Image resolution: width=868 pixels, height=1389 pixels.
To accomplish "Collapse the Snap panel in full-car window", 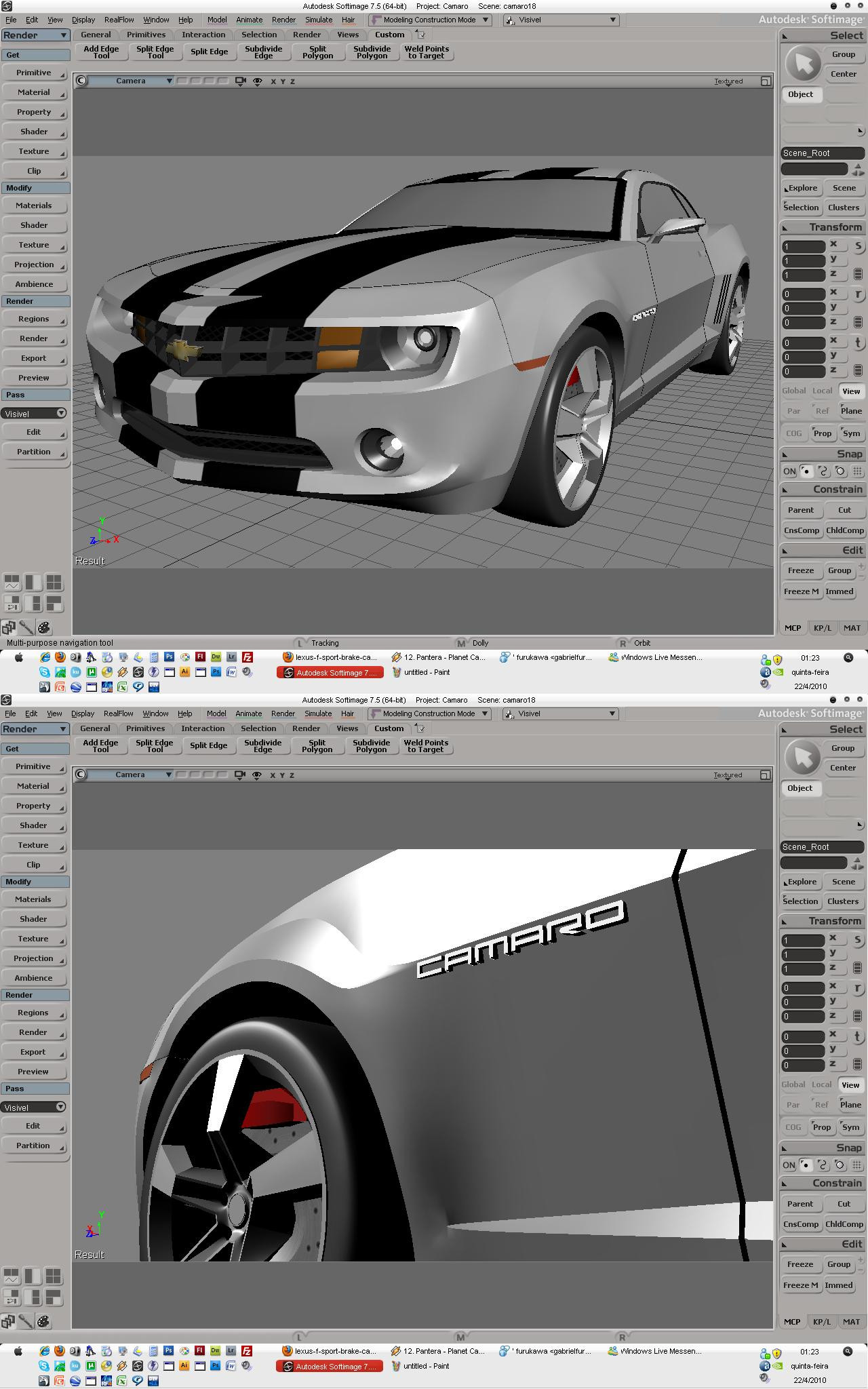I will (785, 454).
